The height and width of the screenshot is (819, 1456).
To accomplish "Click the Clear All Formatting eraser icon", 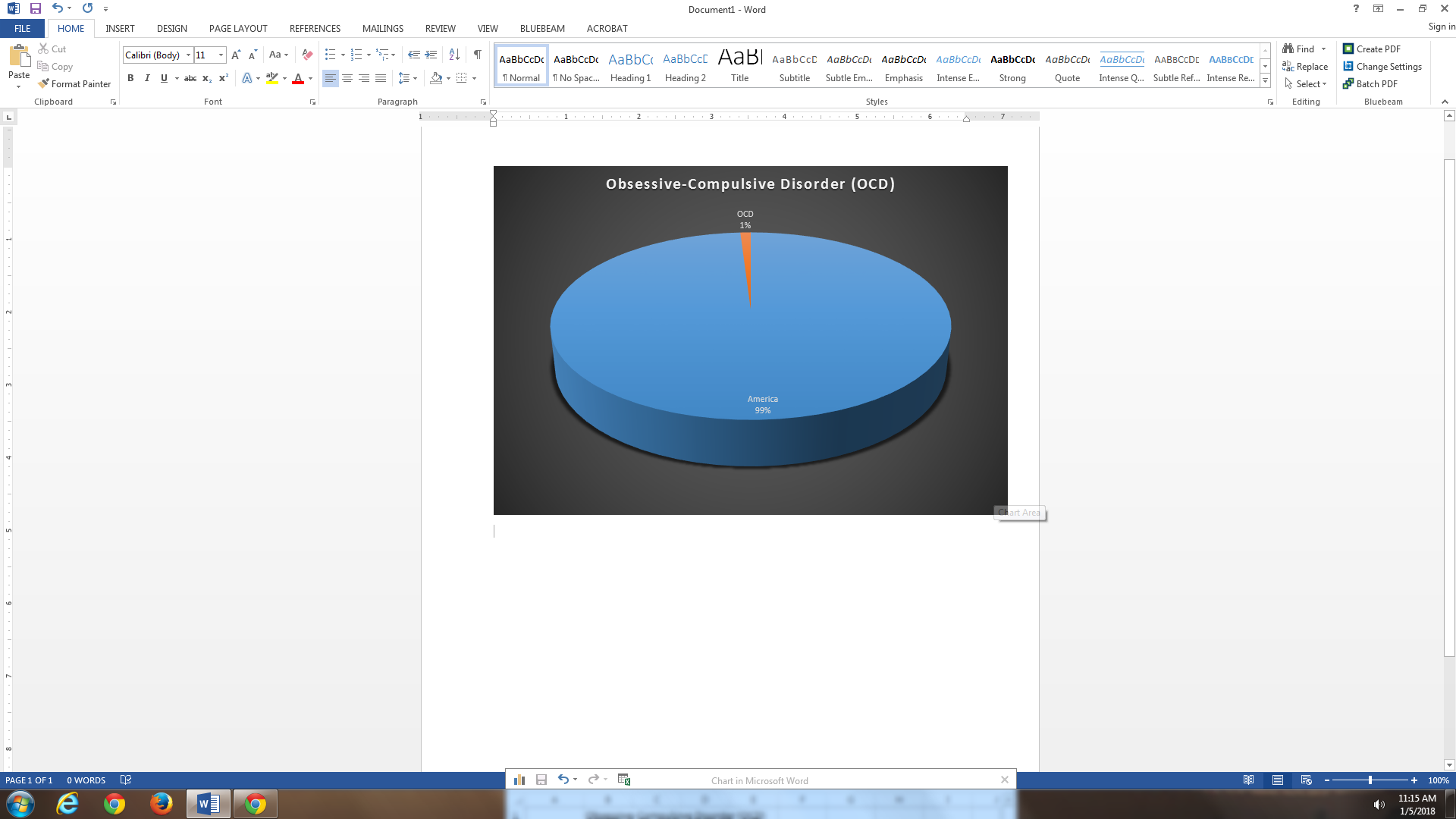I will pyautogui.click(x=307, y=55).
